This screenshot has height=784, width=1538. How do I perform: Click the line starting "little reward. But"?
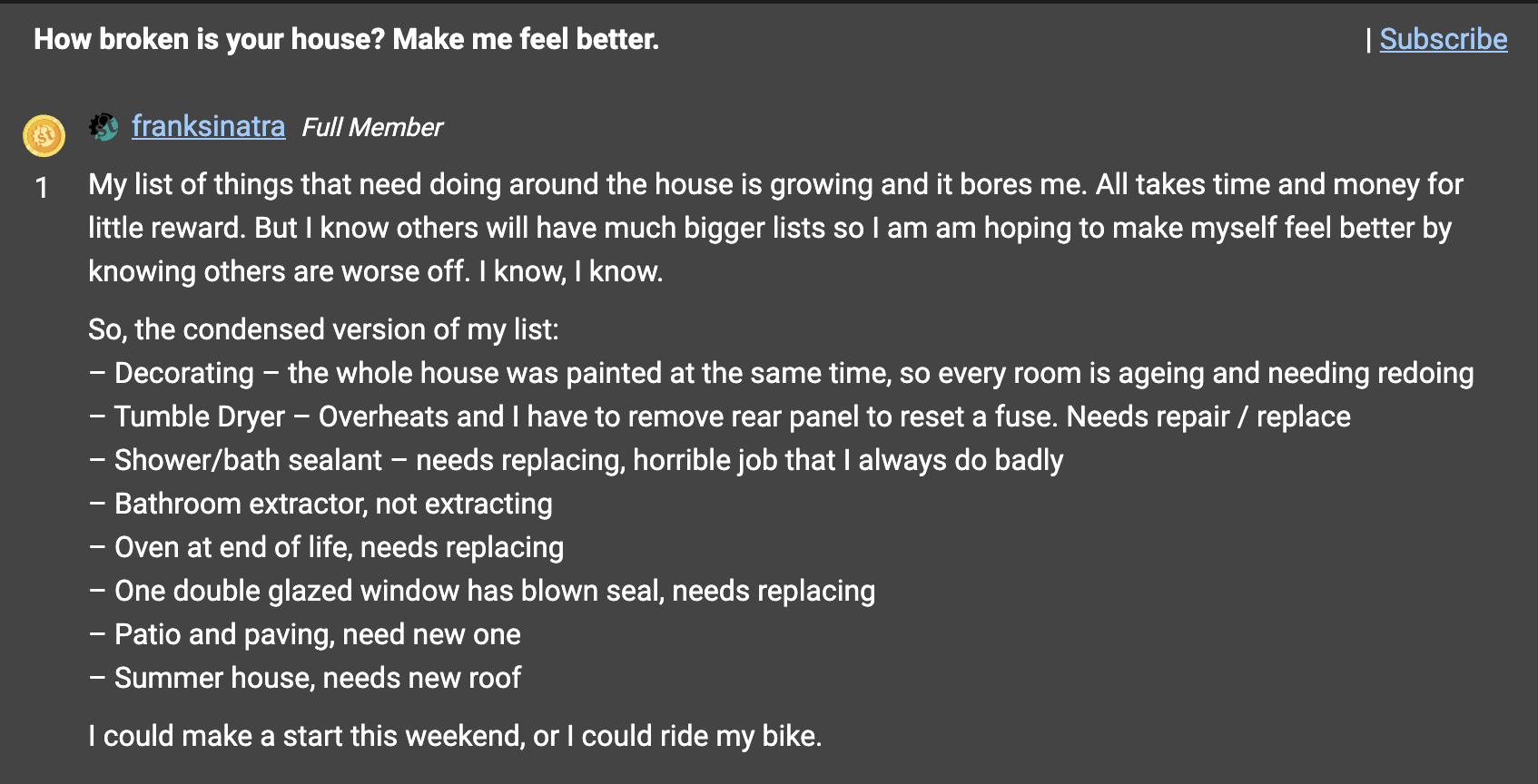pos(770,228)
